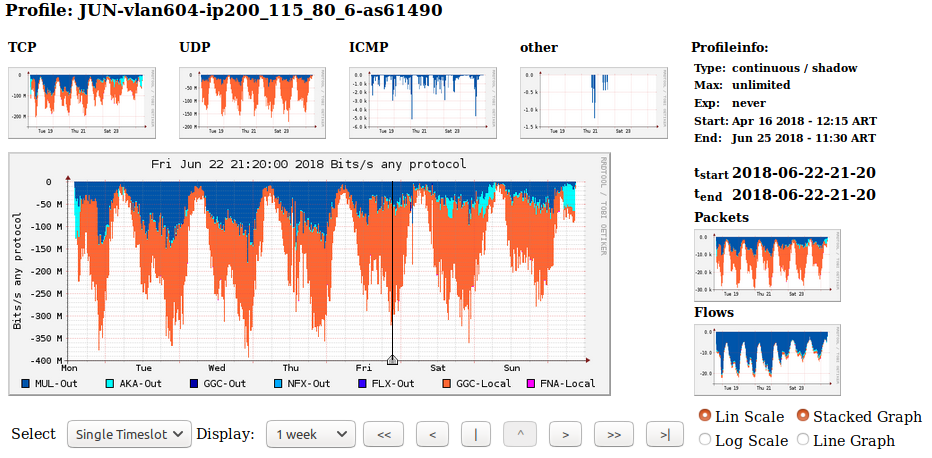Show the 'other' protocol thumbnail graph
This screenshot has height=458, width=932.
(x=594, y=102)
